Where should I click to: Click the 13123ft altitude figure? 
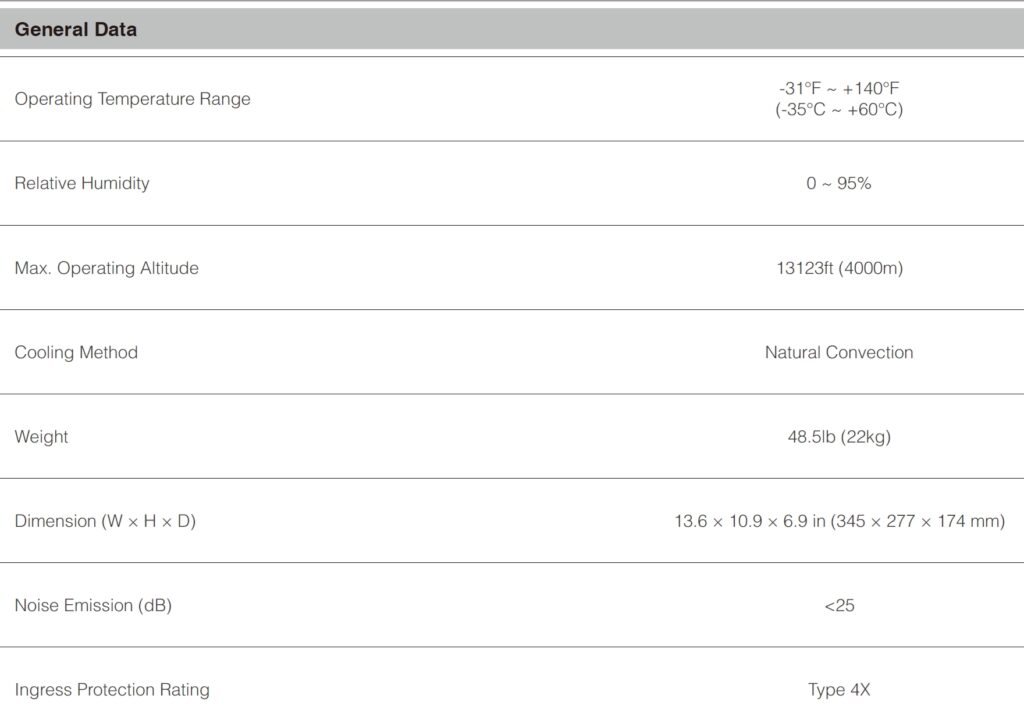click(x=805, y=268)
